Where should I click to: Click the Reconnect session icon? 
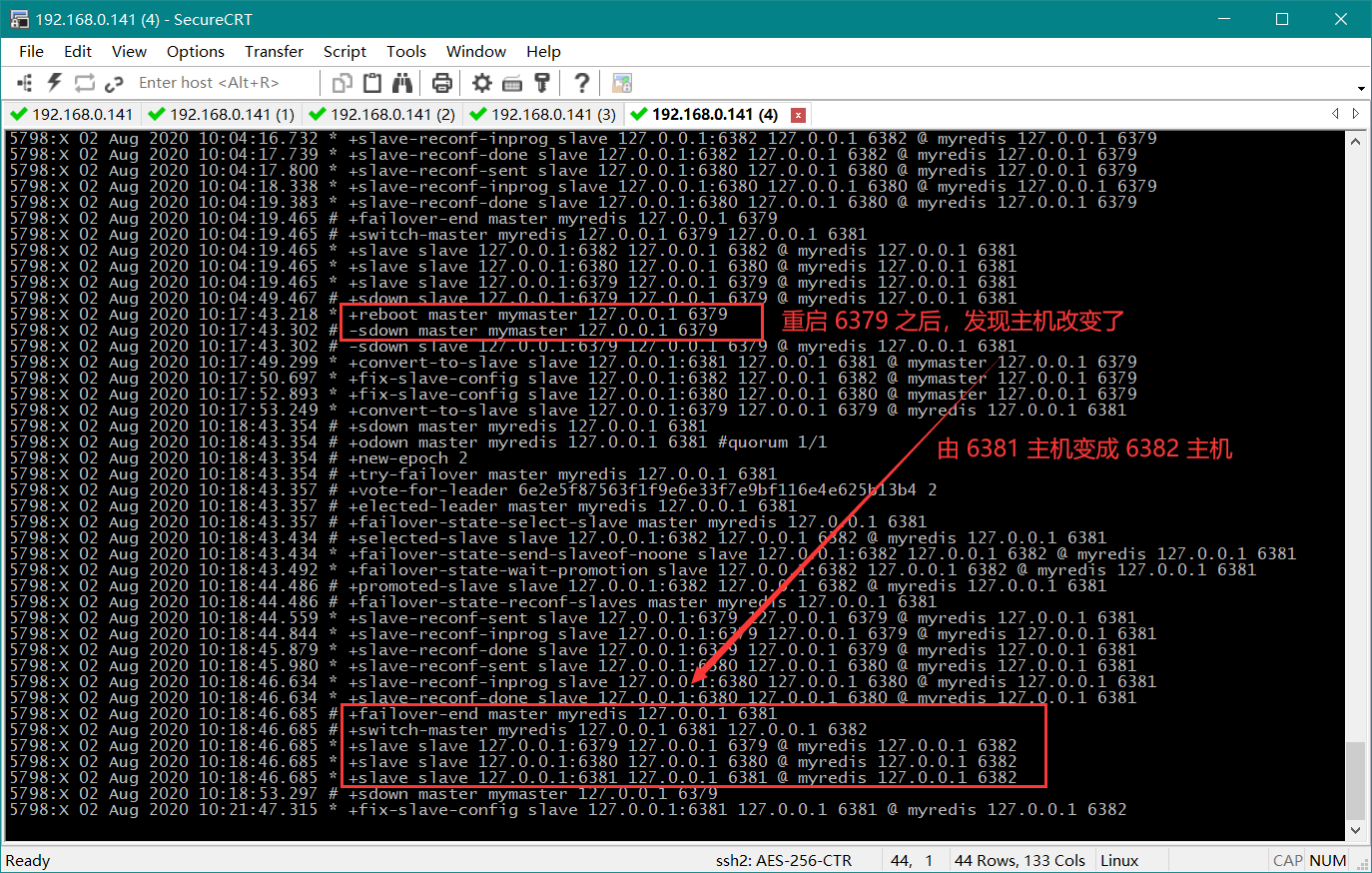(85, 83)
